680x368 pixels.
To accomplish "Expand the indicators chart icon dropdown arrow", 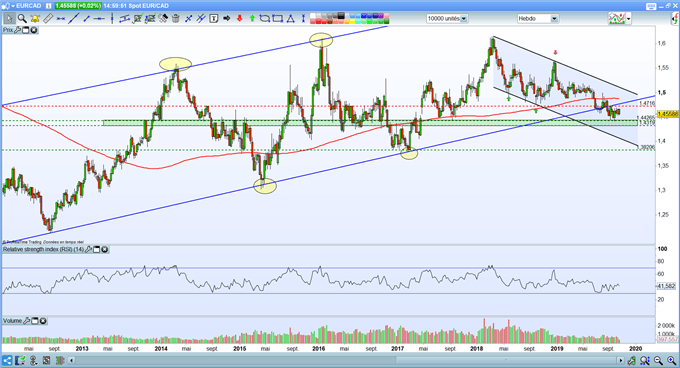I will tap(629, 19).
